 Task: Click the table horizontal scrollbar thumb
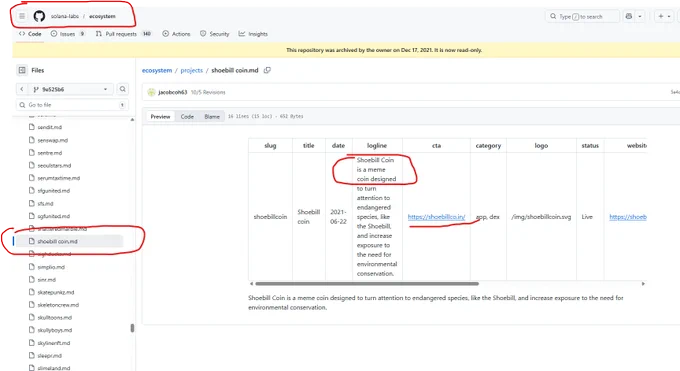pos(367,284)
